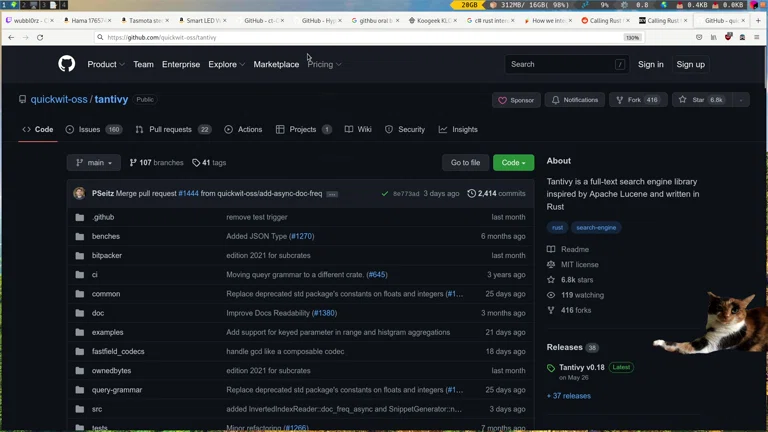Click the green commit status checkmark

(385, 193)
